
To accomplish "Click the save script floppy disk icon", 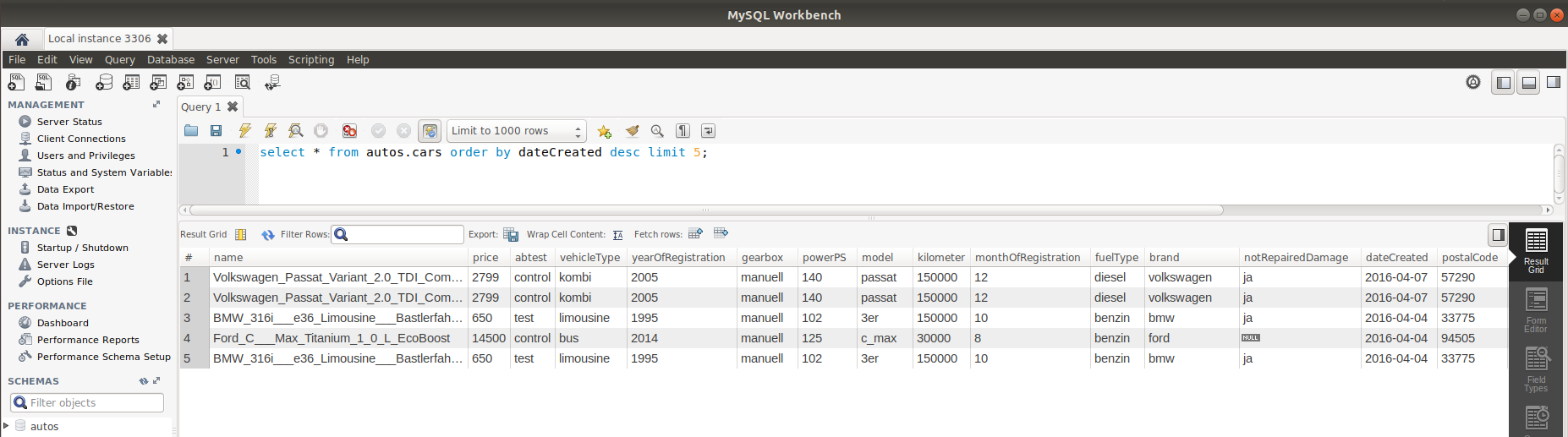I will [x=217, y=131].
